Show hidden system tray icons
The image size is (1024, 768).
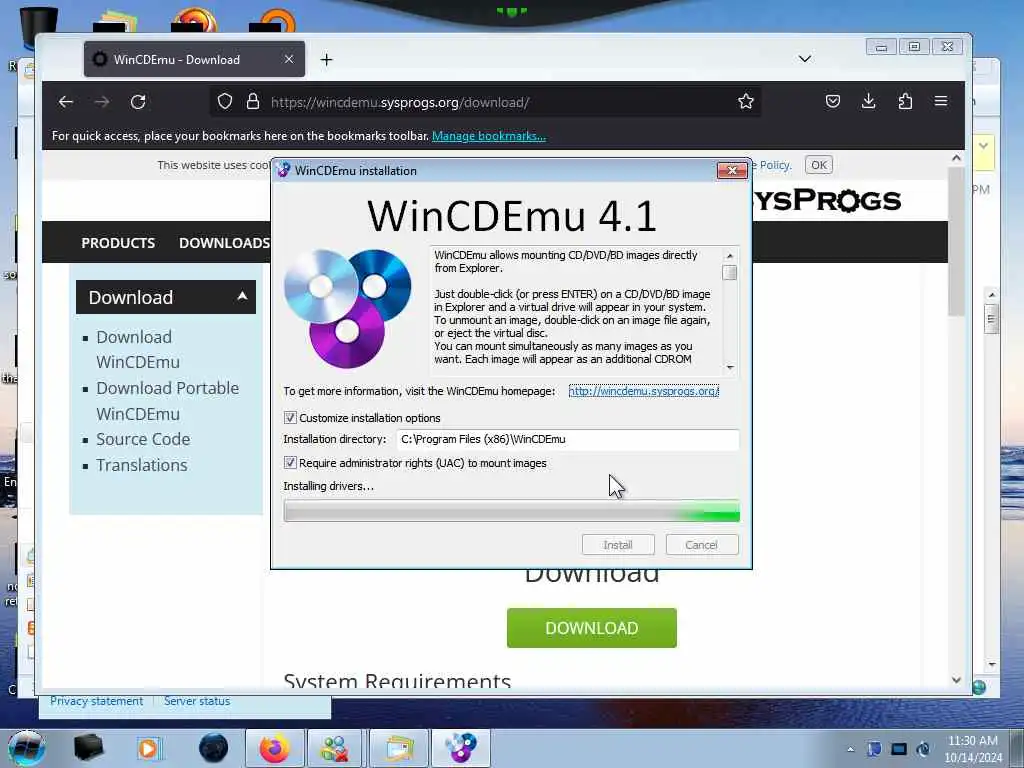click(850, 749)
